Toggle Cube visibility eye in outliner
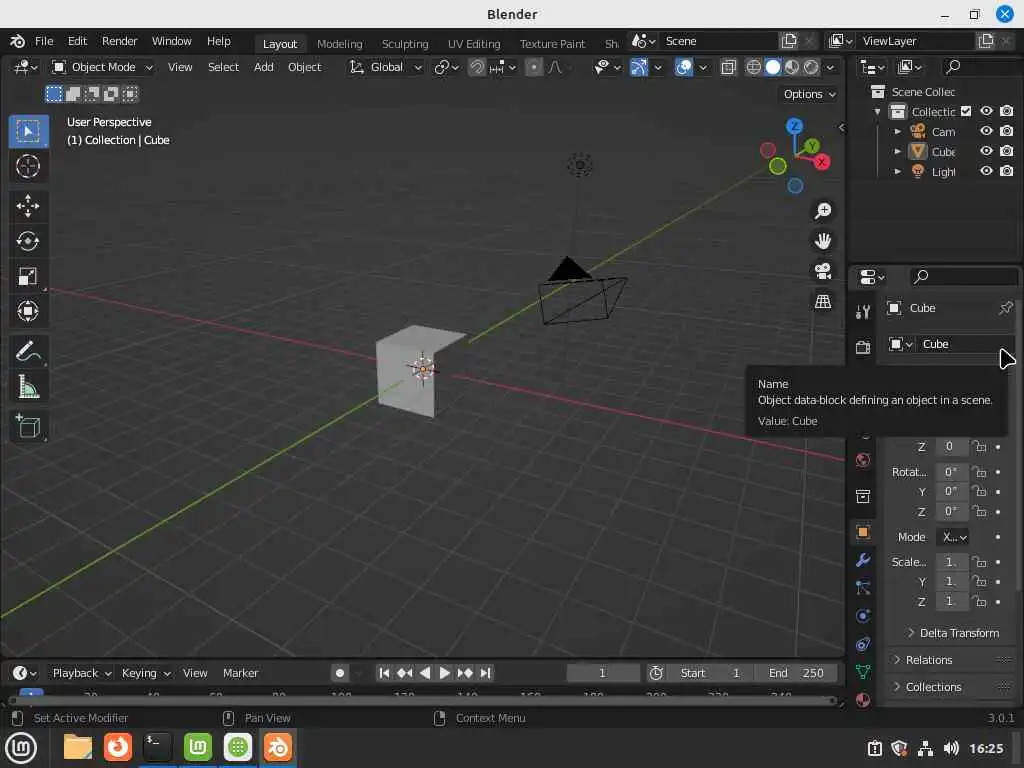The image size is (1024, 768). pos(986,151)
